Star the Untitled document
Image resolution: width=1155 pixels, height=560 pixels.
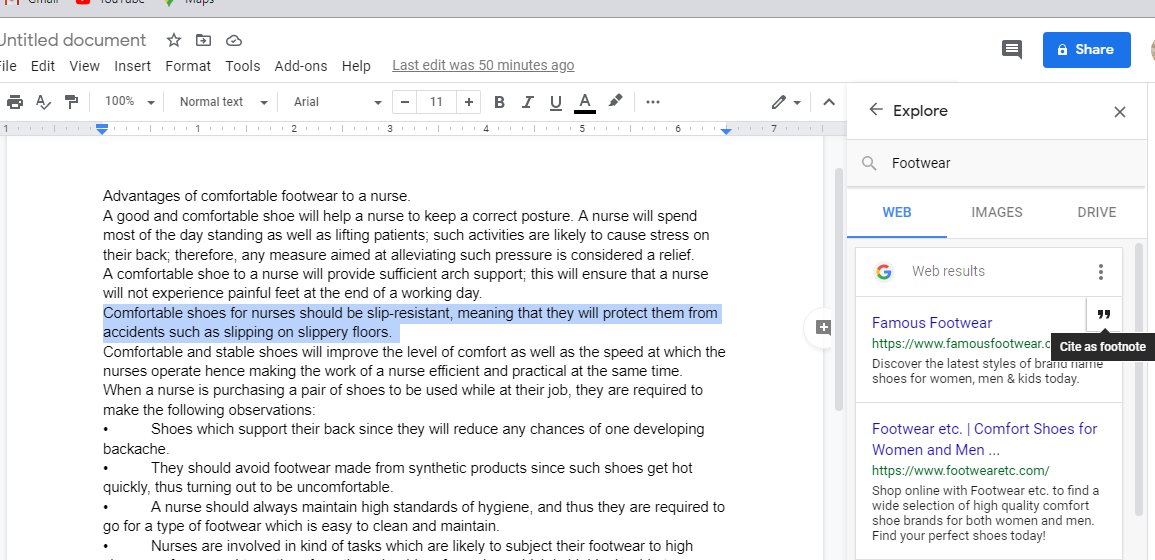[x=174, y=41]
